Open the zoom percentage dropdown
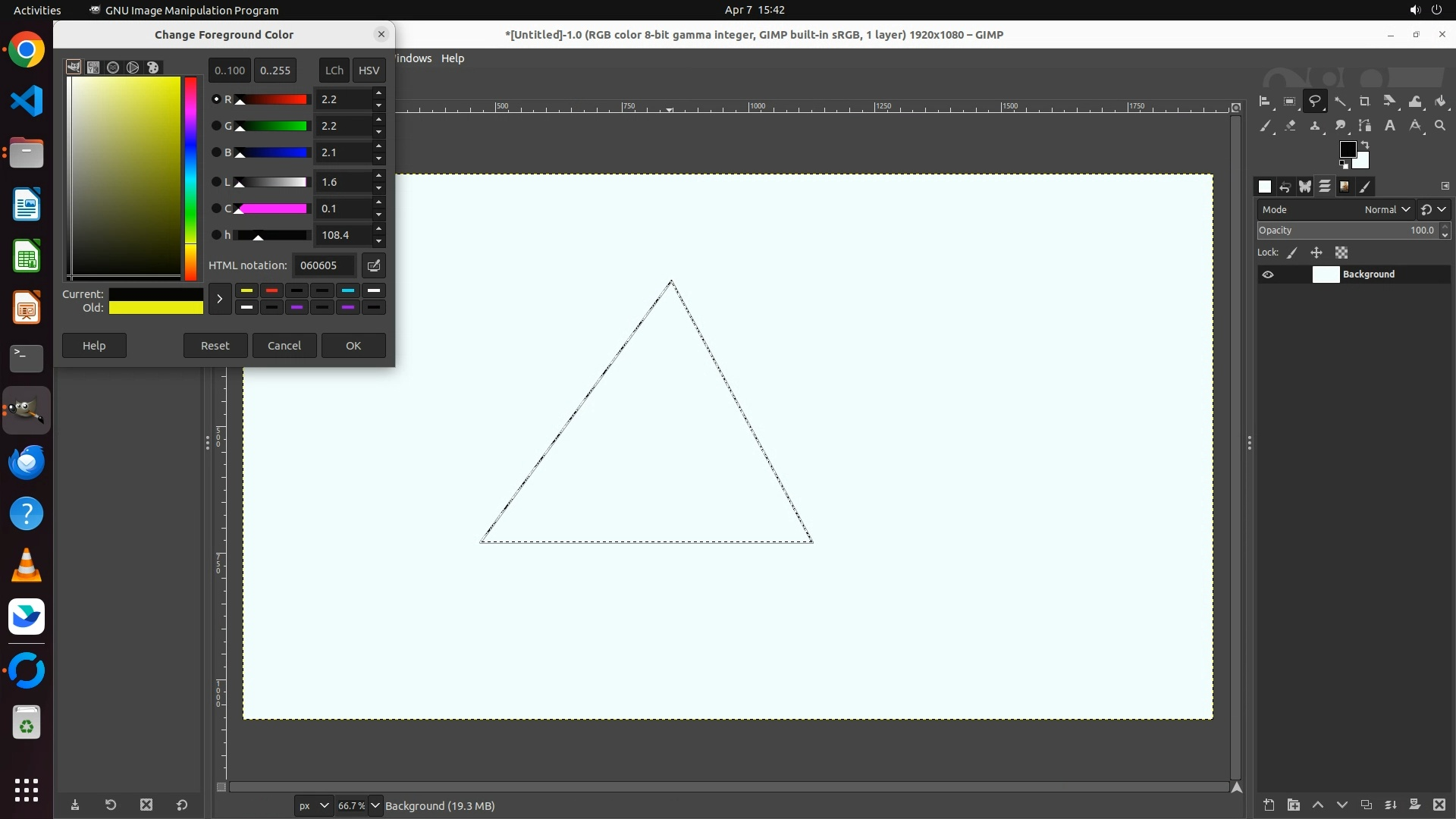1456x819 pixels. pyautogui.click(x=375, y=805)
